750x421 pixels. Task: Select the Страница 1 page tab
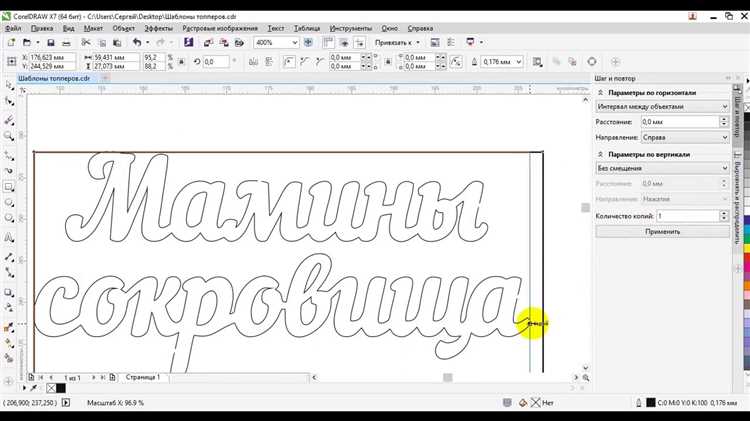pyautogui.click(x=143, y=377)
